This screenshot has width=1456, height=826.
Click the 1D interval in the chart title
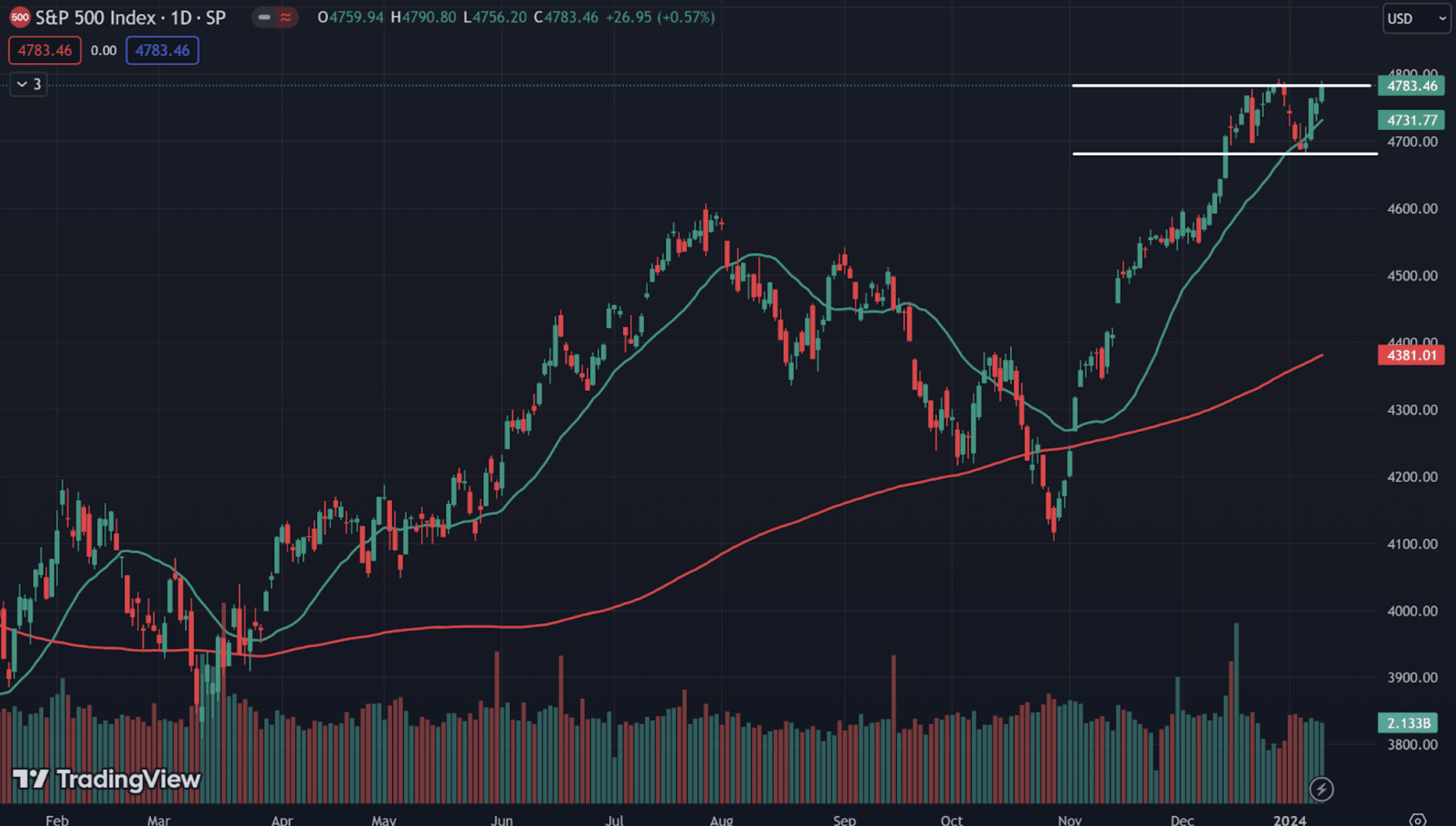181,17
